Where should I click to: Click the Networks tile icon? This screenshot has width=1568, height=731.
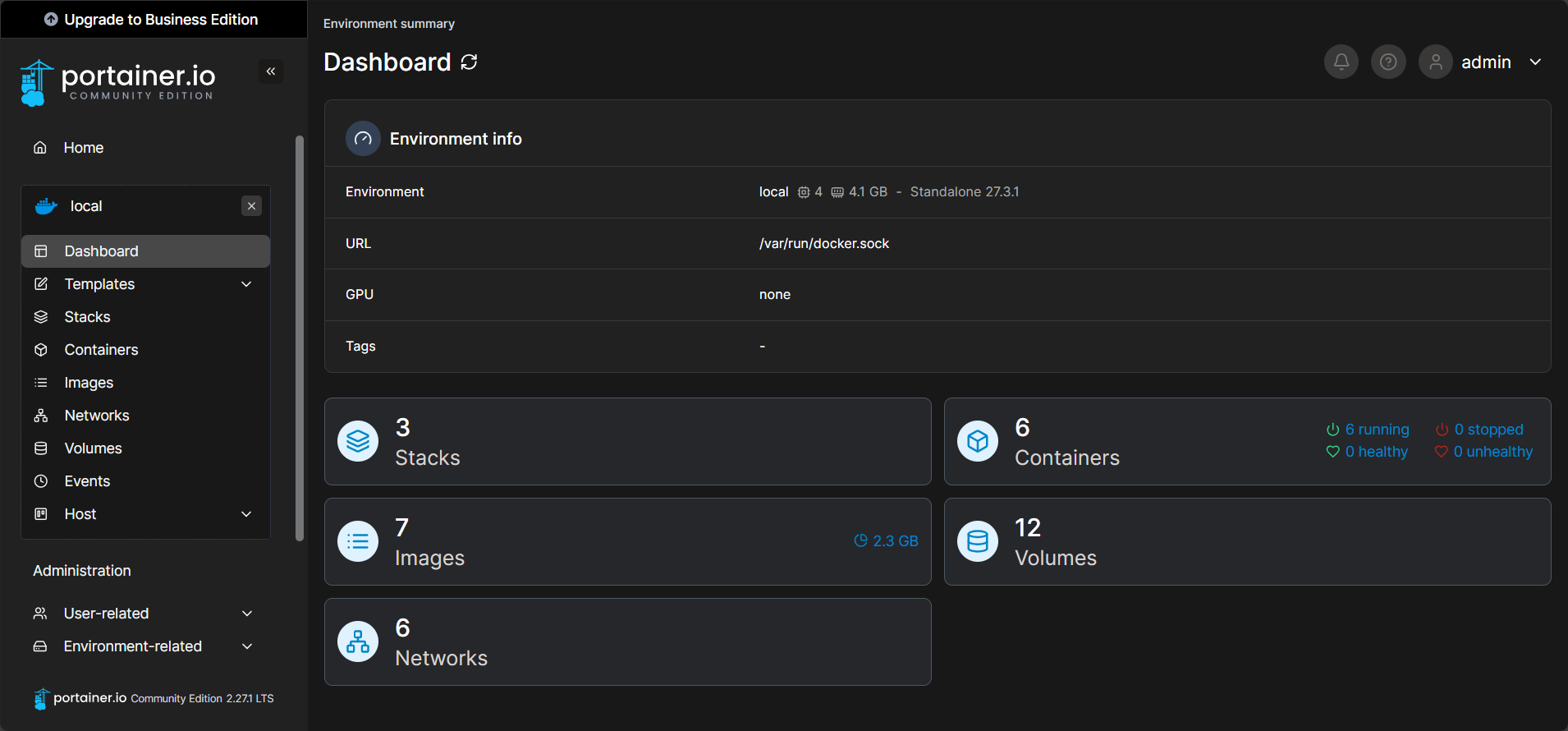point(358,642)
